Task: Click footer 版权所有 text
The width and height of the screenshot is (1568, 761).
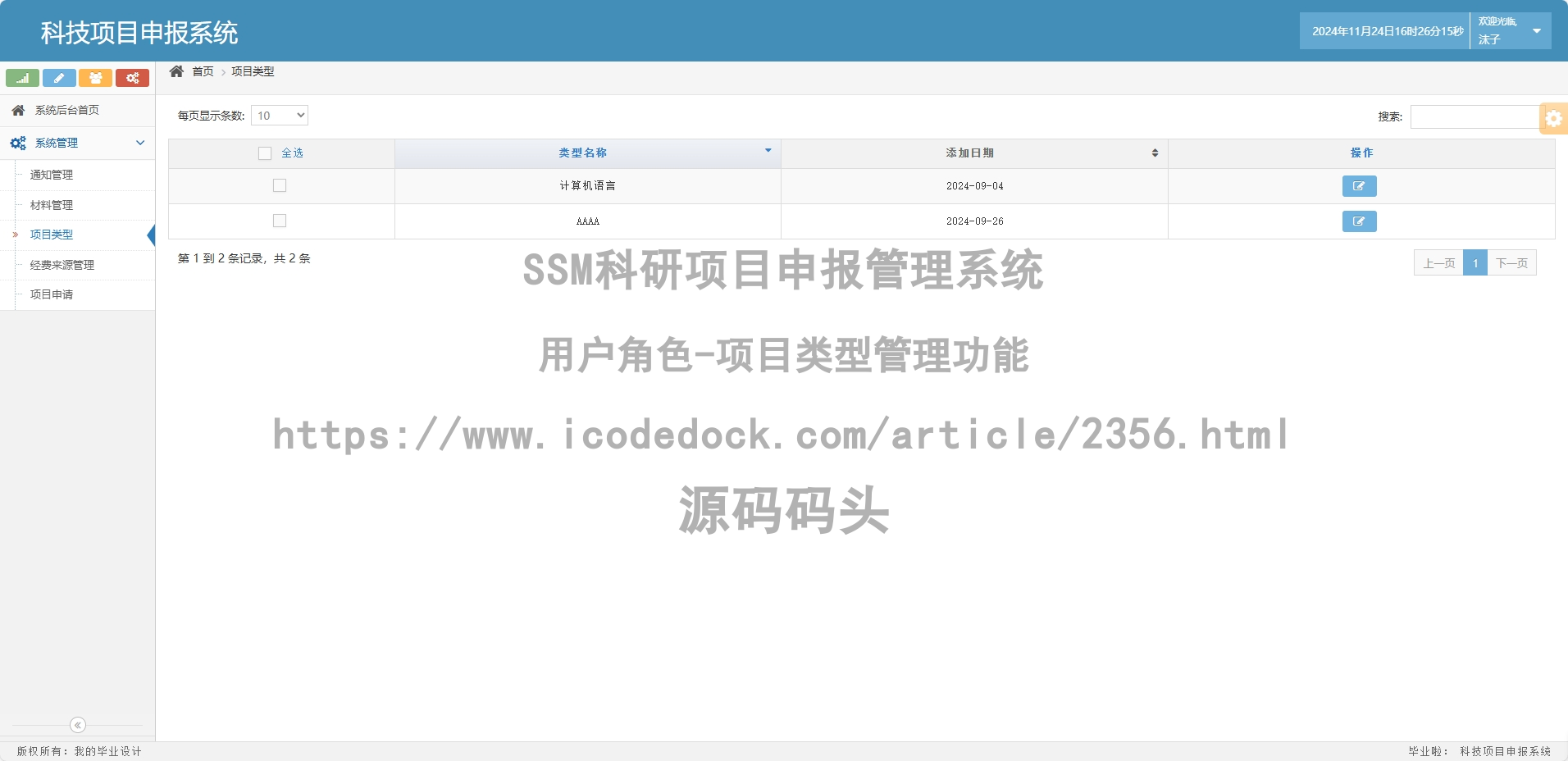Action: pos(79,751)
